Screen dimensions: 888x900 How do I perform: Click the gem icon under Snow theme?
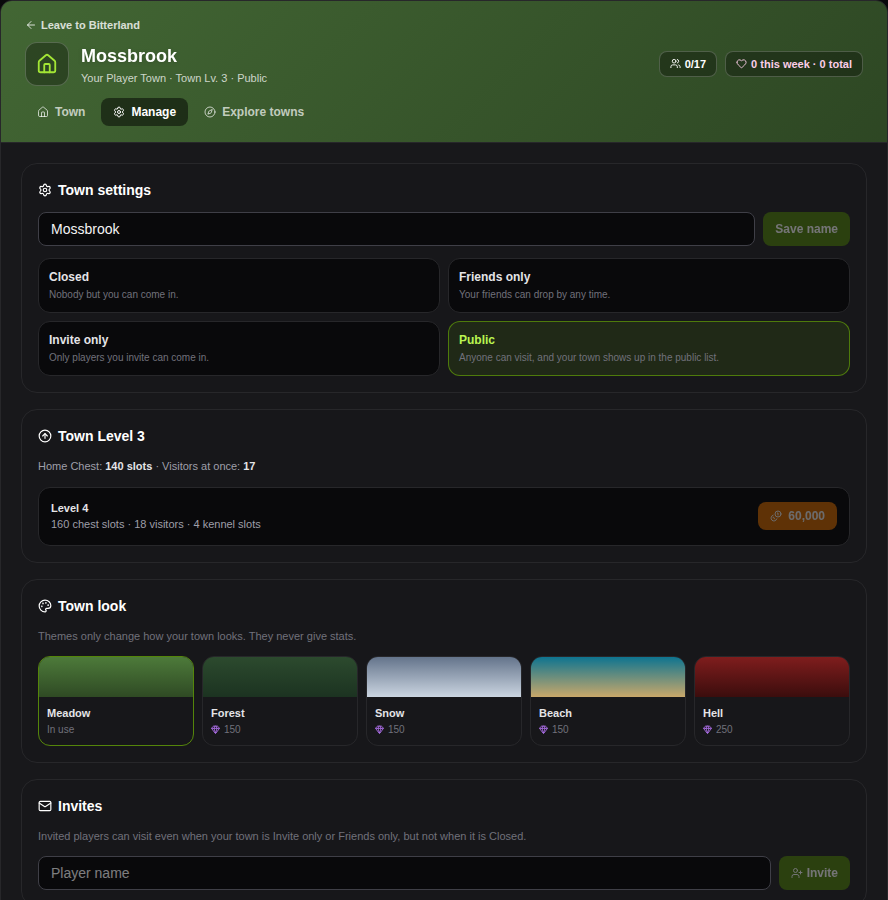coord(379,730)
